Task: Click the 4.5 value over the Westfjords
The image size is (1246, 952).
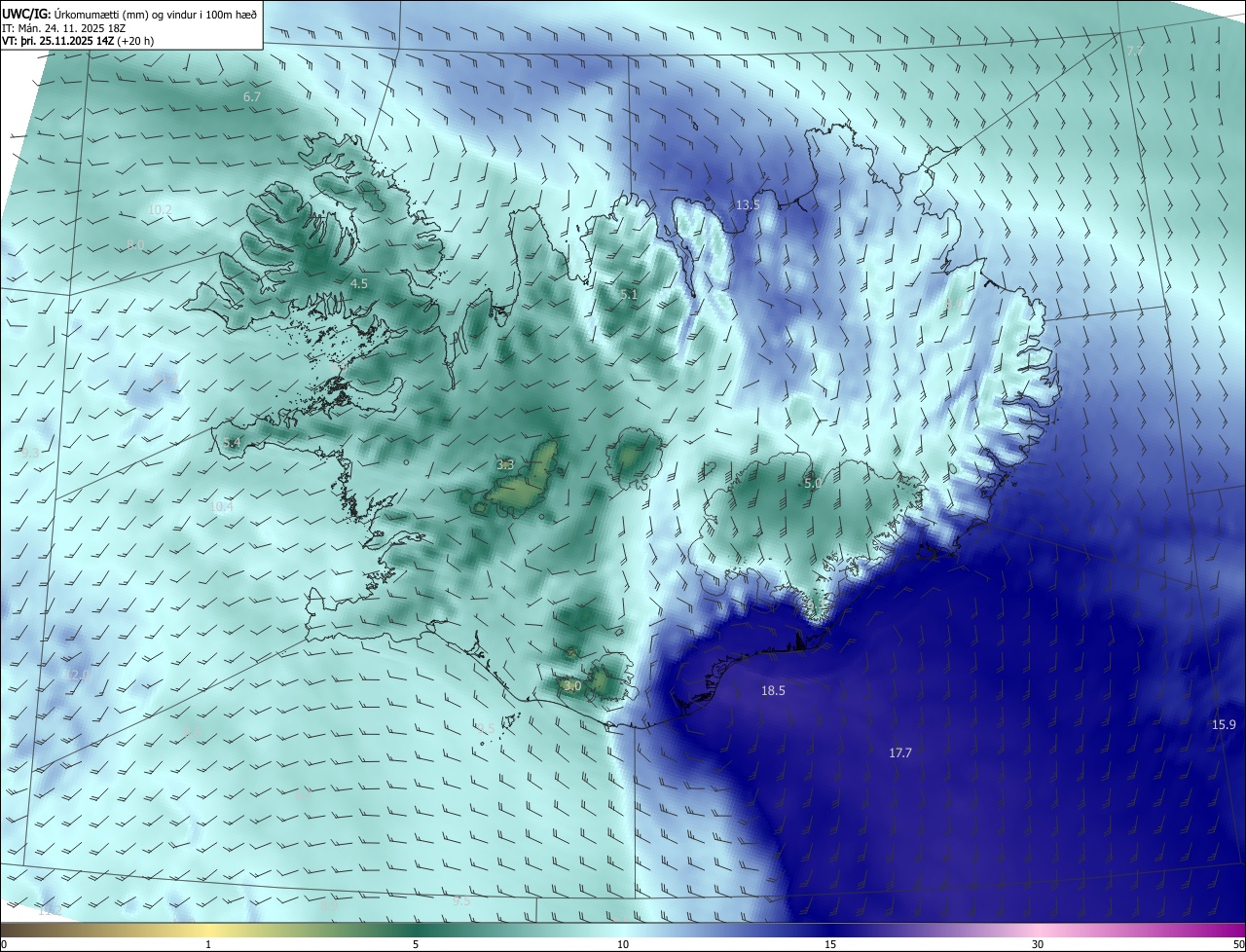Action: 359,283
